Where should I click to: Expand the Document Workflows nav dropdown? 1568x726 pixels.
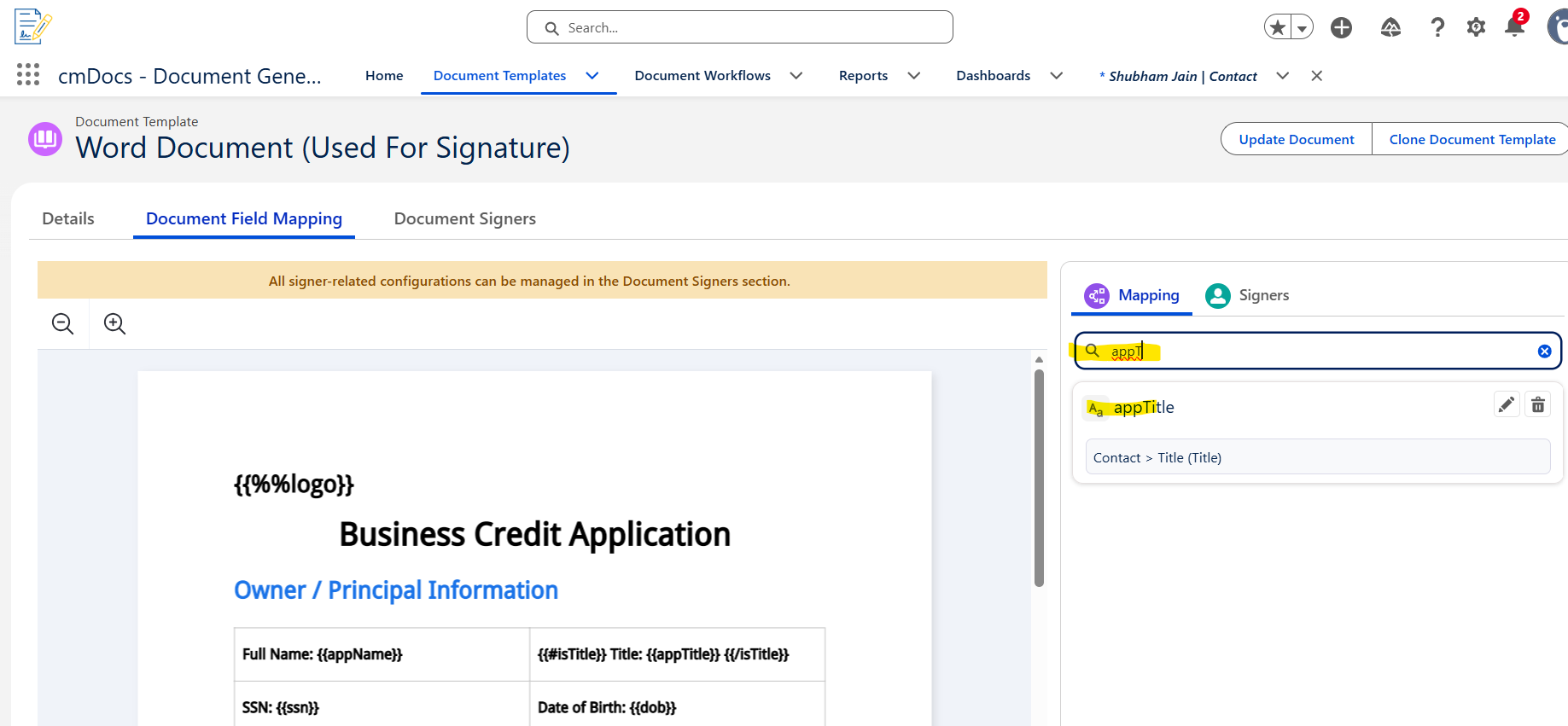796,76
